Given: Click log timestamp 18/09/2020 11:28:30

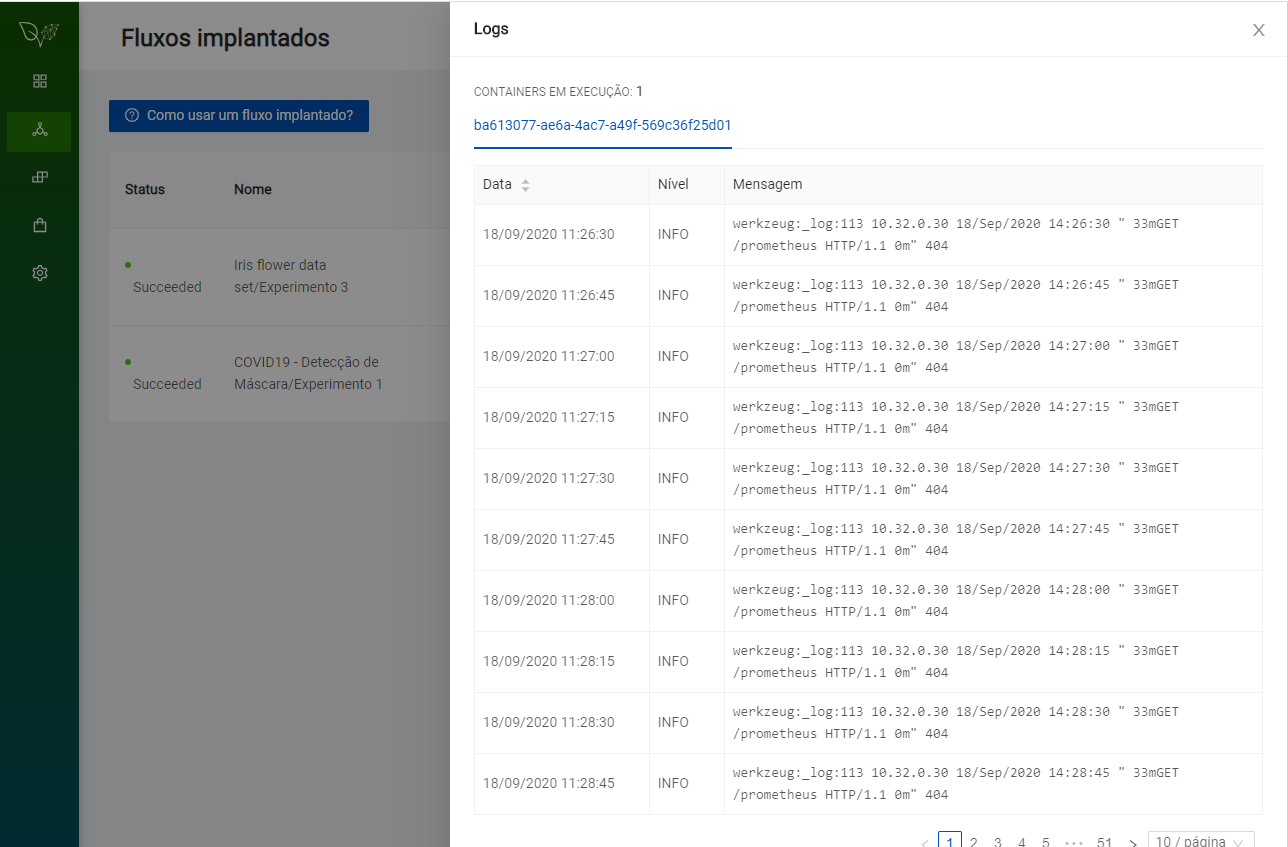Looking at the screenshot, I should [549, 722].
